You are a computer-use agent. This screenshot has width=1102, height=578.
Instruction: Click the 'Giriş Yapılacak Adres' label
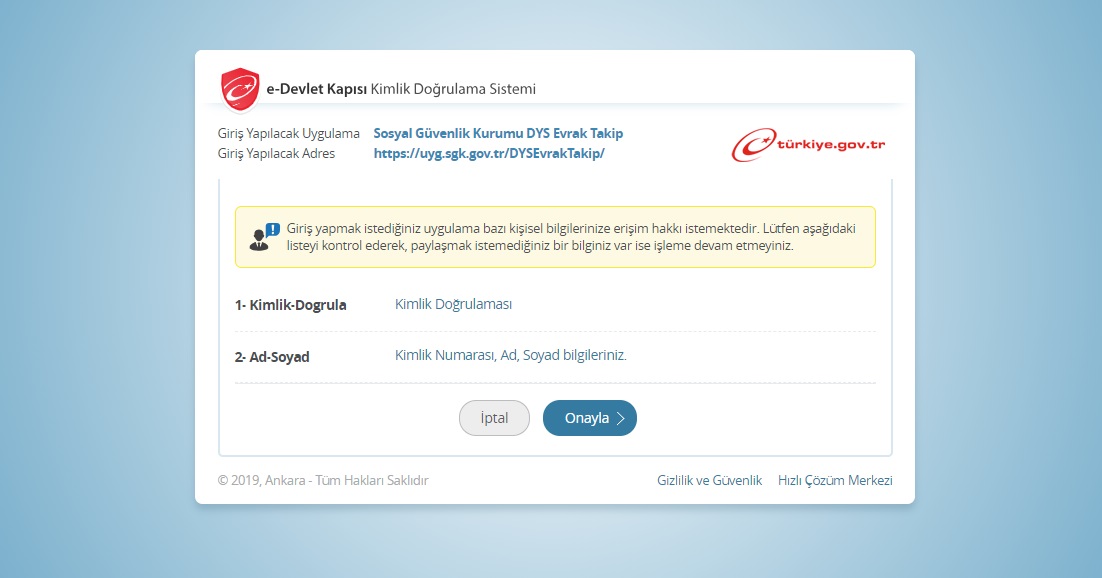point(276,153)
